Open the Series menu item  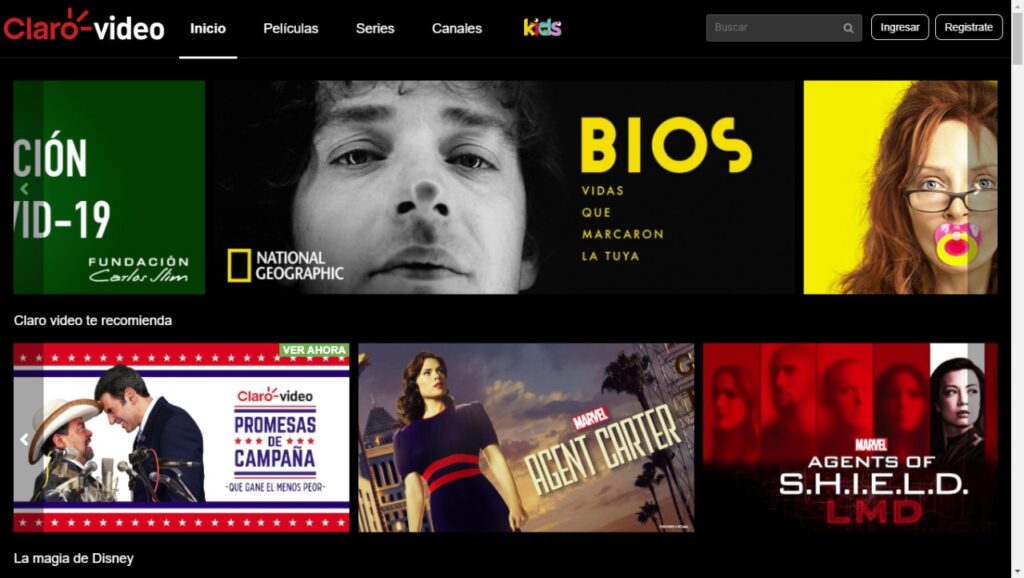(x=375, y=29)
